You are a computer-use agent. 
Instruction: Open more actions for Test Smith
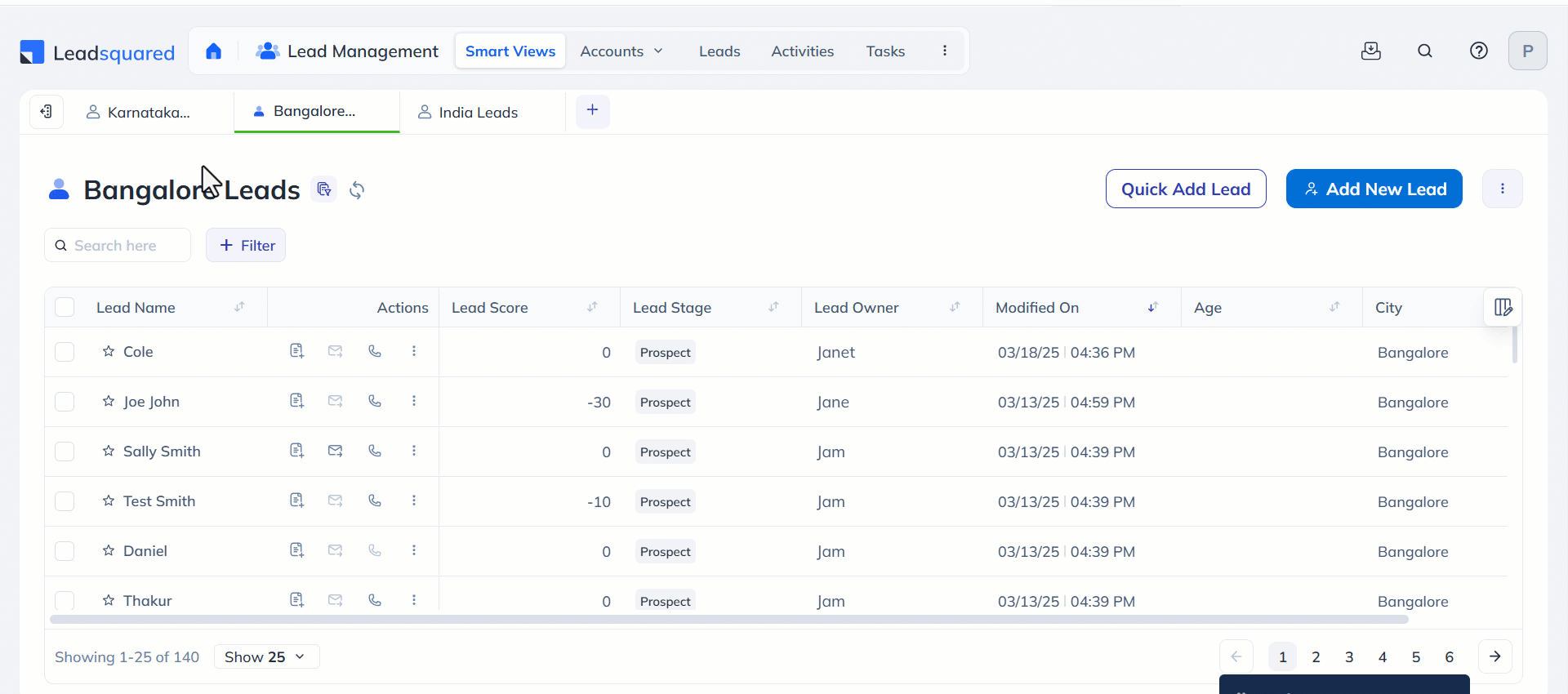pos(414,500)
